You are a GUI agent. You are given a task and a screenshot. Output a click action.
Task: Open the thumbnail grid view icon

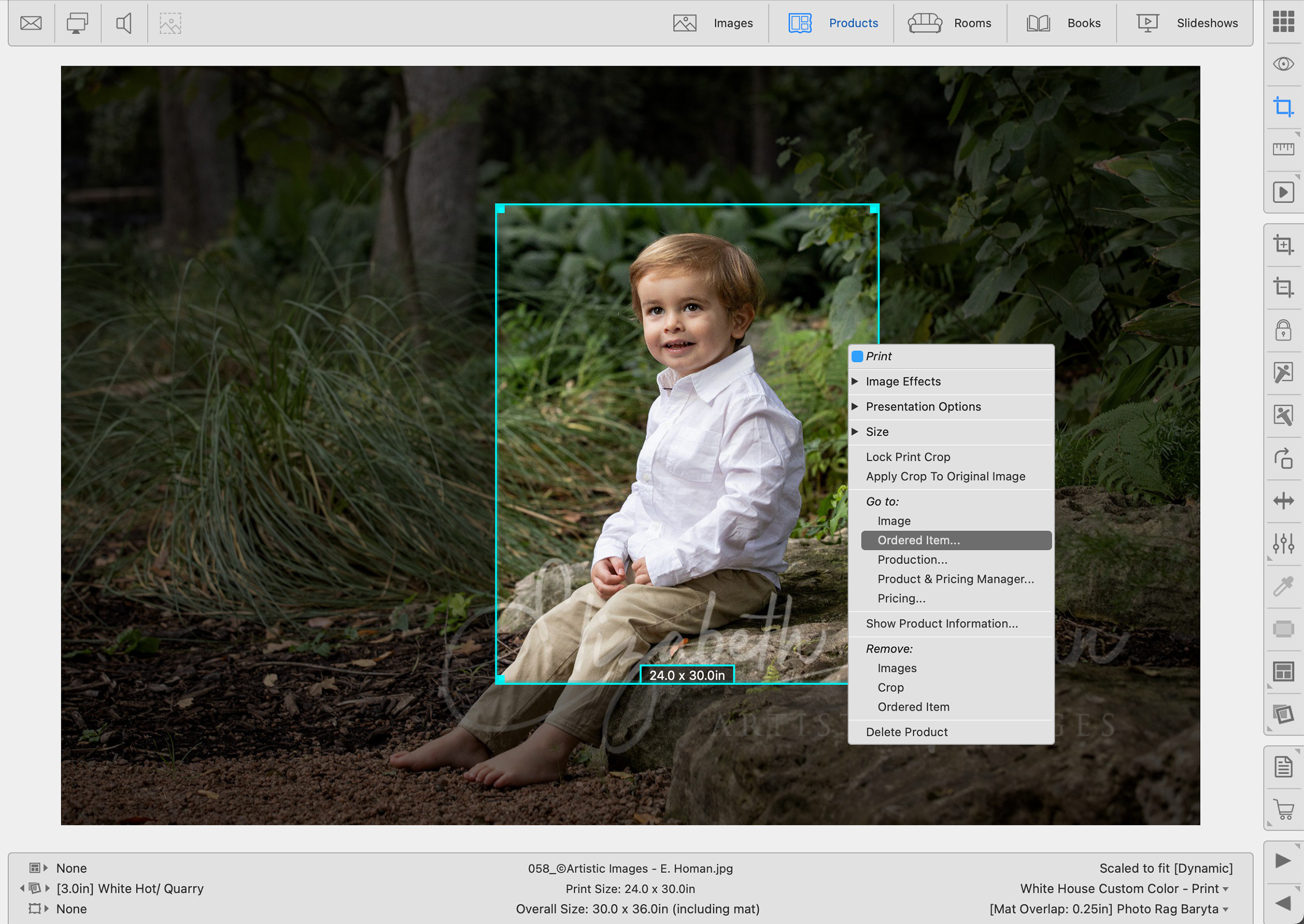coord(1283,22)
